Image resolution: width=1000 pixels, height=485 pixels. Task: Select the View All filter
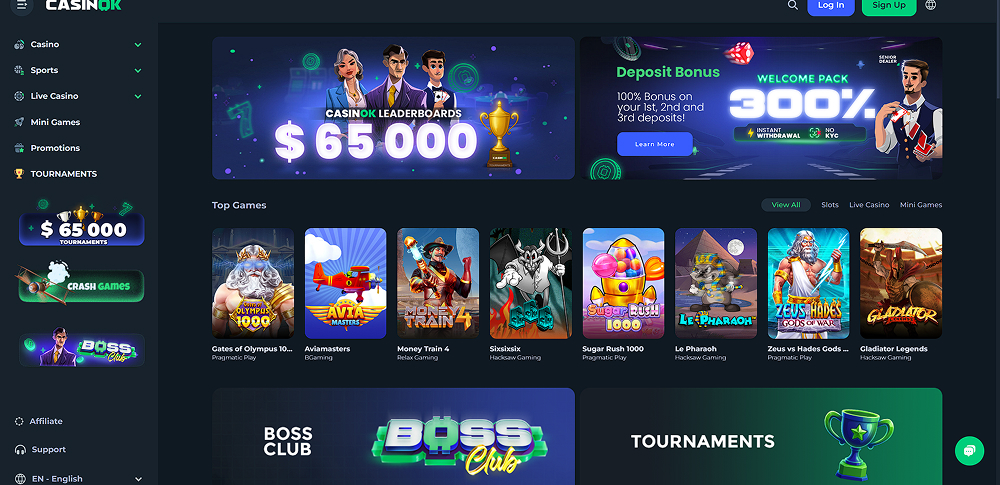point(786,205)
